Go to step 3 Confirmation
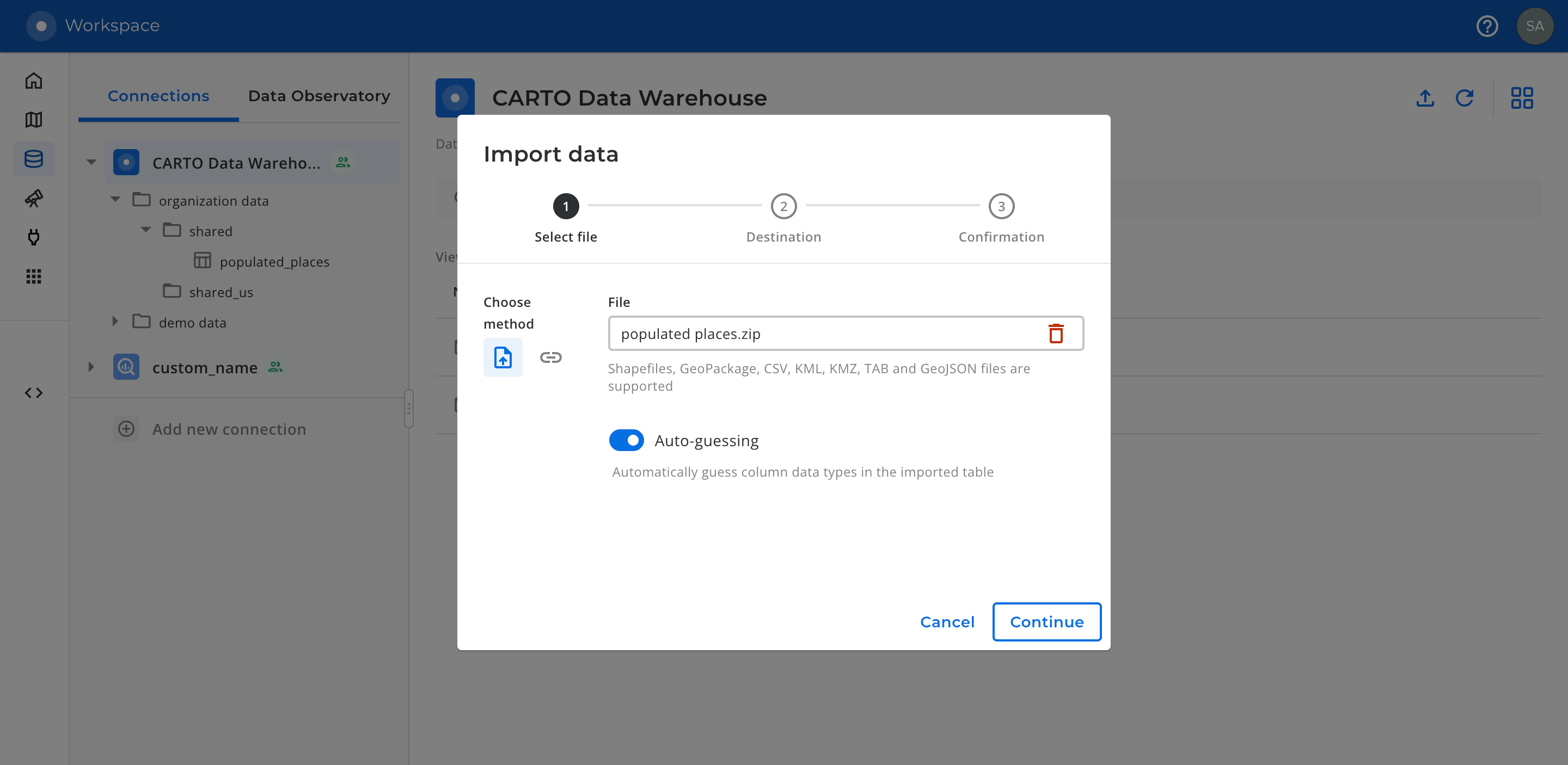This screenshot has width=1568, height=765. 1001,218
